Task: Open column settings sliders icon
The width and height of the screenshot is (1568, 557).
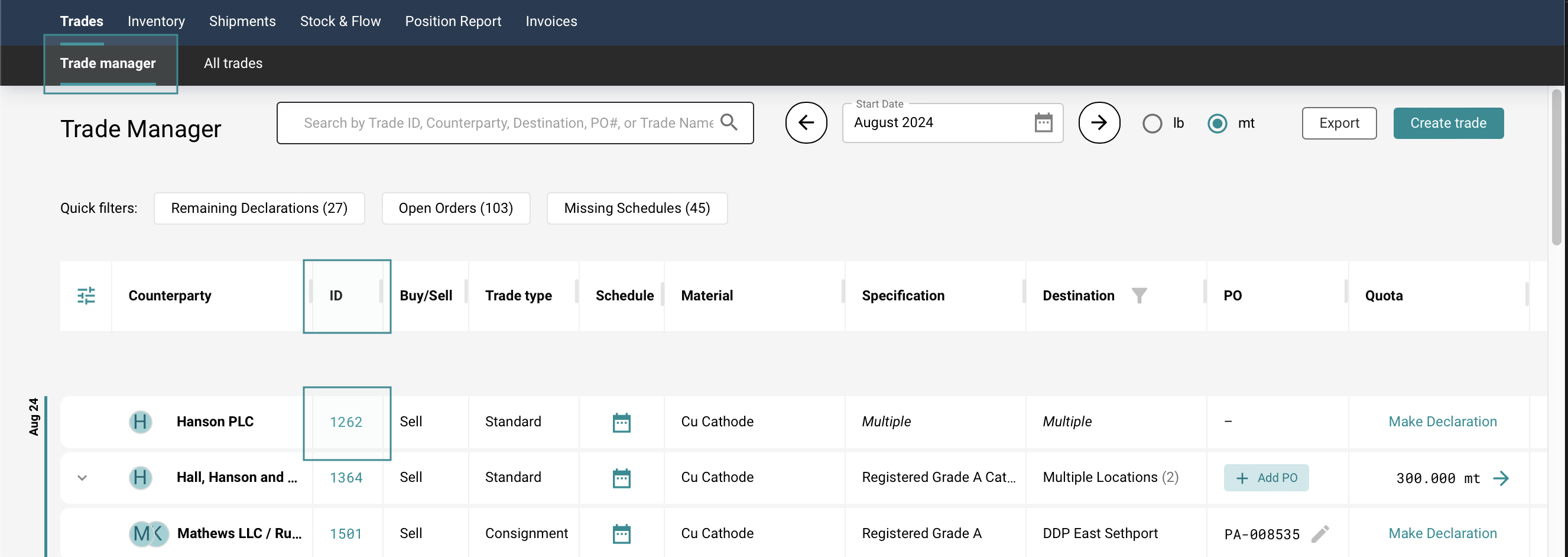Action: click(x=86, y=296)
